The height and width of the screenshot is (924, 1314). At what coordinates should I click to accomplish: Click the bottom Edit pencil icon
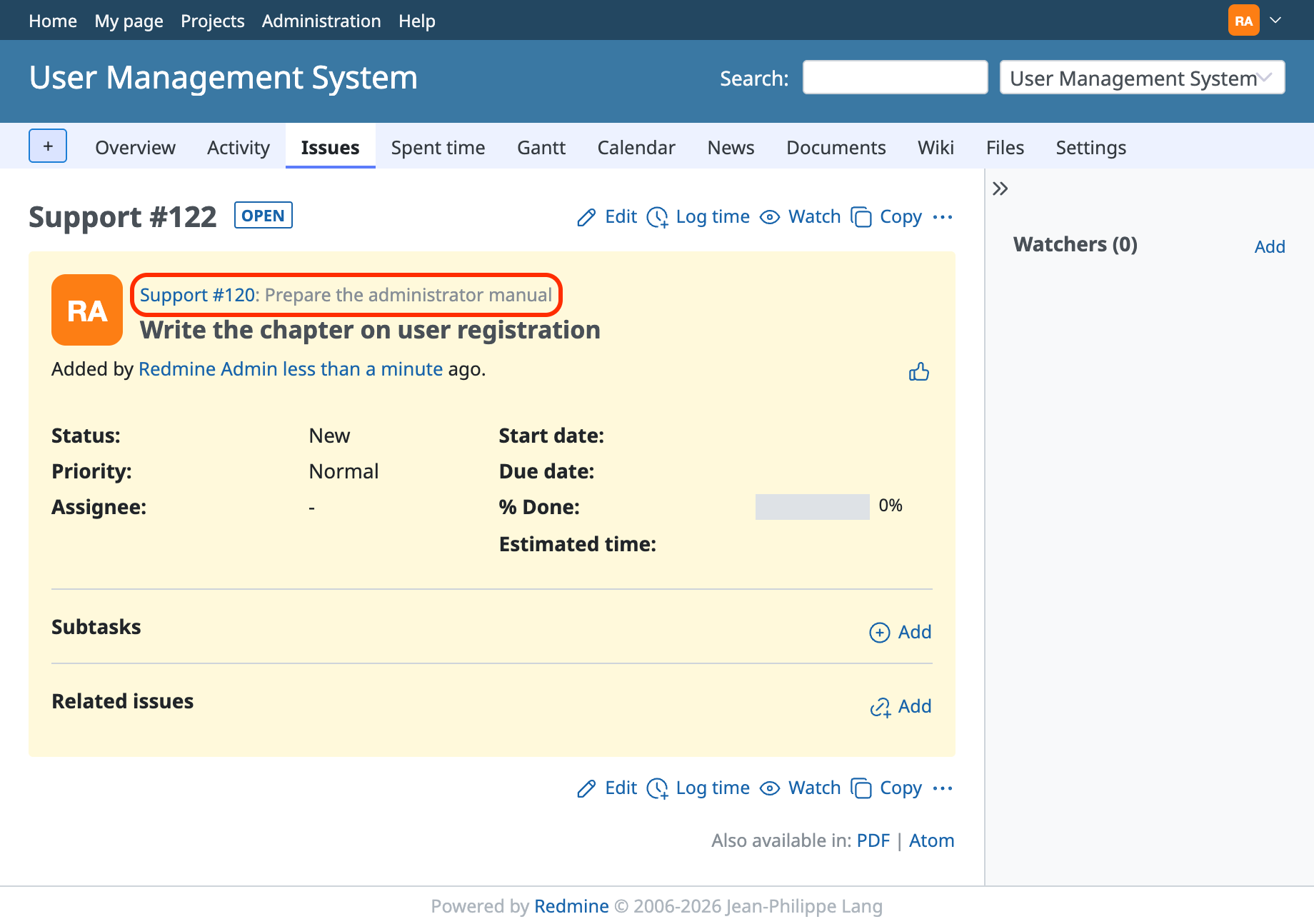coord(586,788)
